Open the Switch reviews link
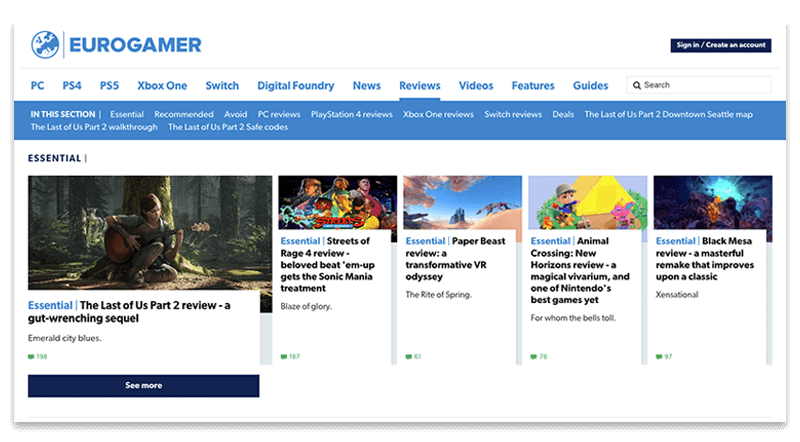Image resolution: width=800 pixels, height=442 pixels. (x=513, y=114)
